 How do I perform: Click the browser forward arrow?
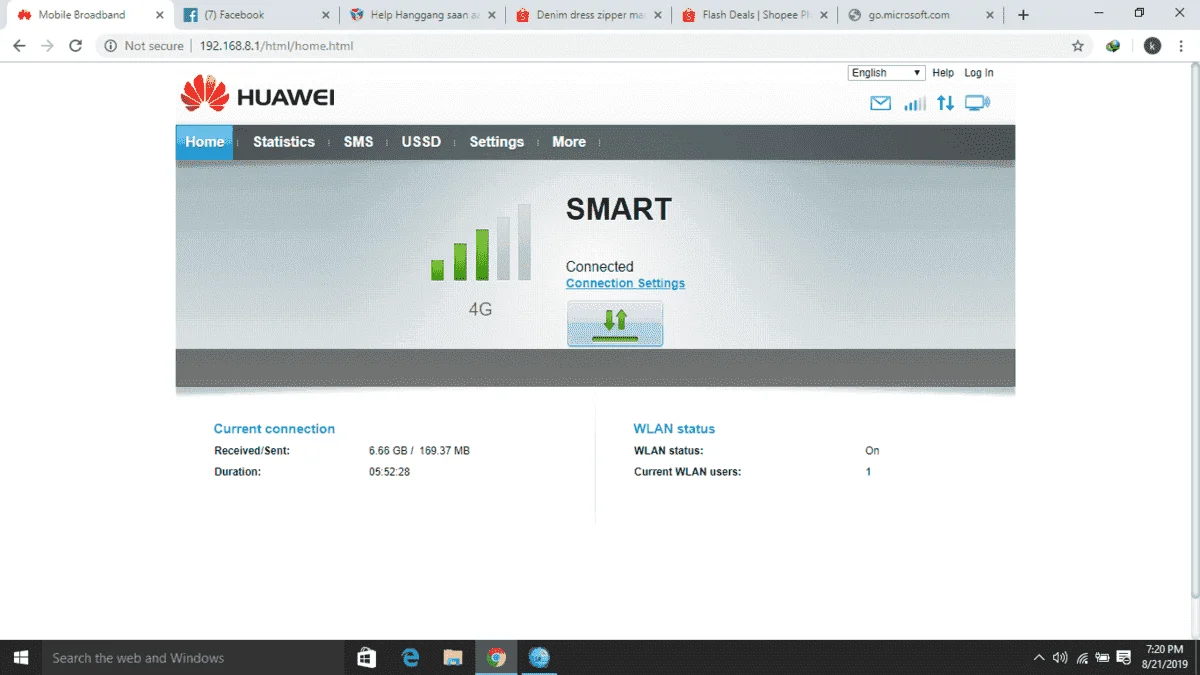pos(47,46)
